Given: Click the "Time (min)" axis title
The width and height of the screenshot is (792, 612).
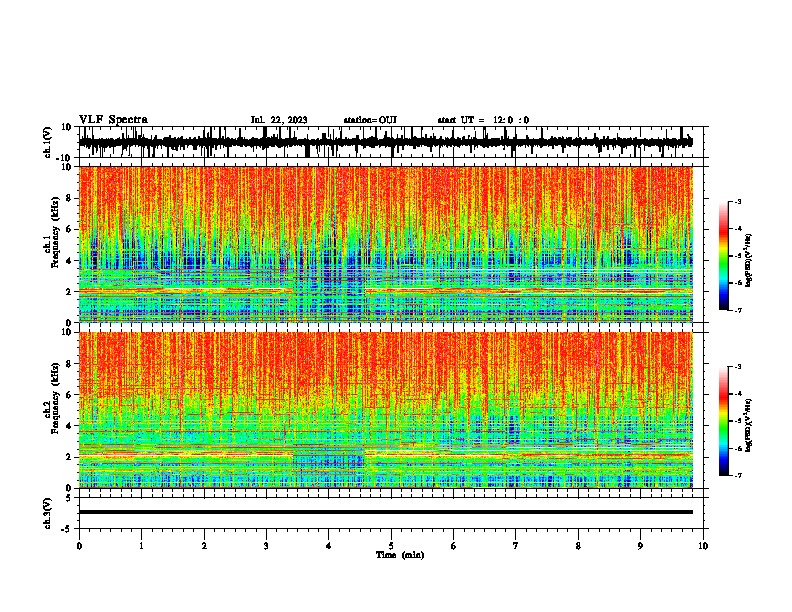Looking at the screenshot, I should pyautogui.click(x=400, y=555).
